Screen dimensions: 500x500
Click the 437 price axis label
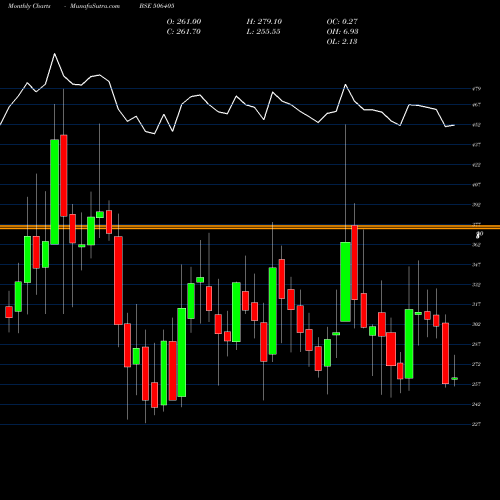(477, 145)
